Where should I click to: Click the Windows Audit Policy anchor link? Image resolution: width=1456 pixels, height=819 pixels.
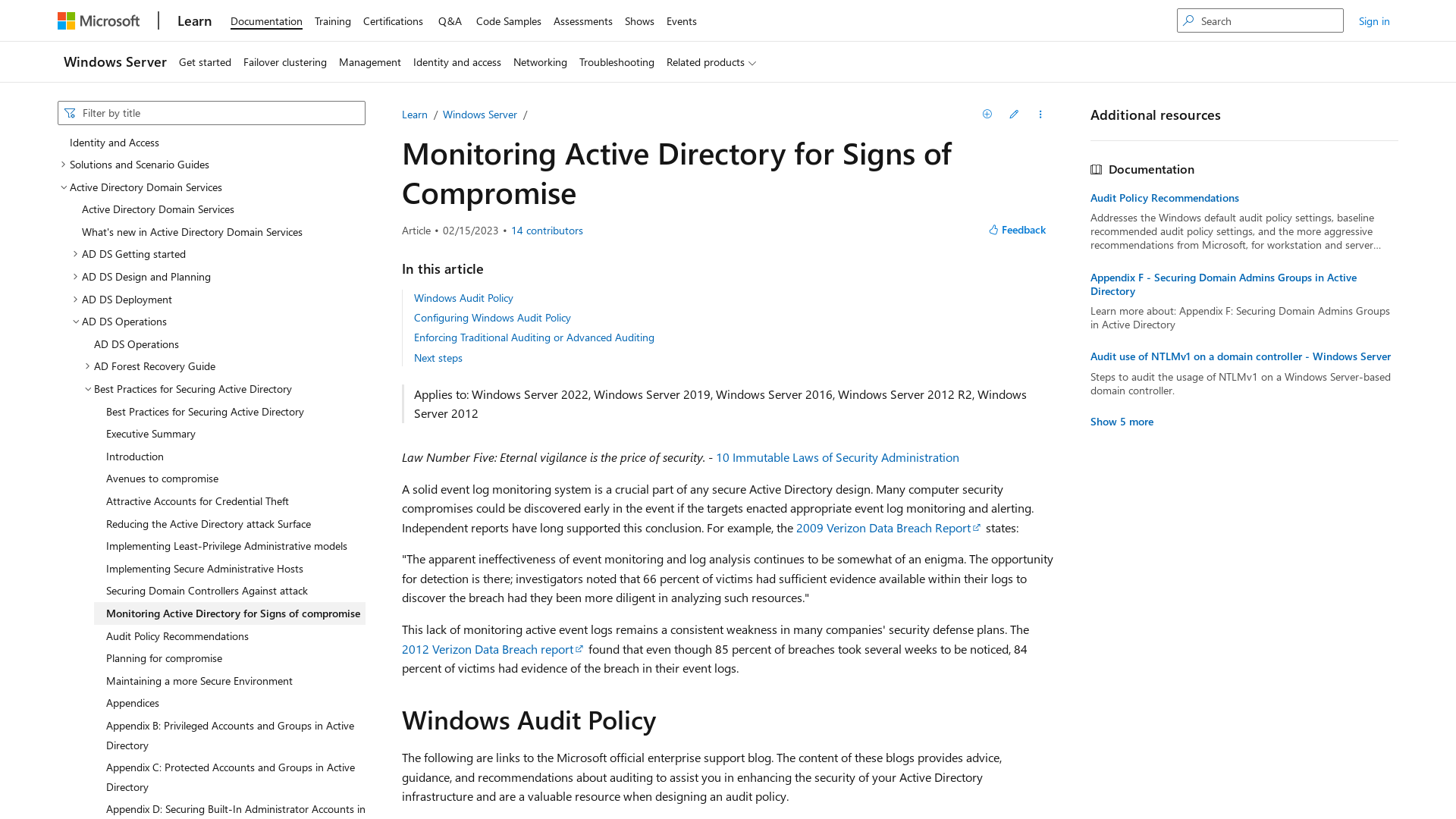[463, 298]
